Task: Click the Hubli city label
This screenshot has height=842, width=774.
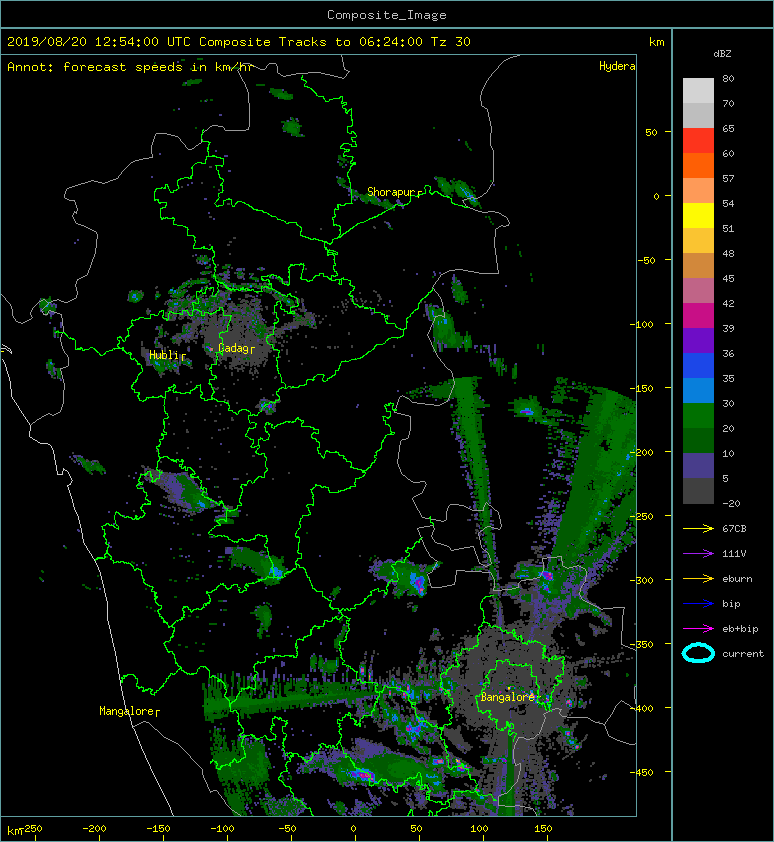Action: pos(167,355)
